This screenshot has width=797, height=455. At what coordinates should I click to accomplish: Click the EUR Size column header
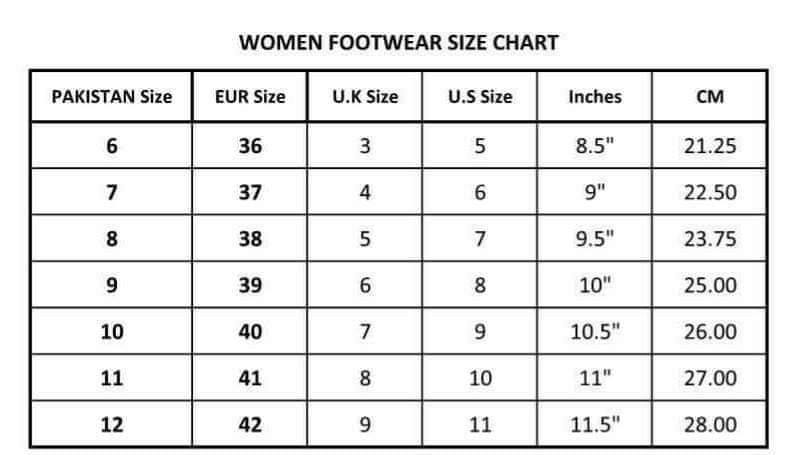pyautogui.click(x=250, y=97)
